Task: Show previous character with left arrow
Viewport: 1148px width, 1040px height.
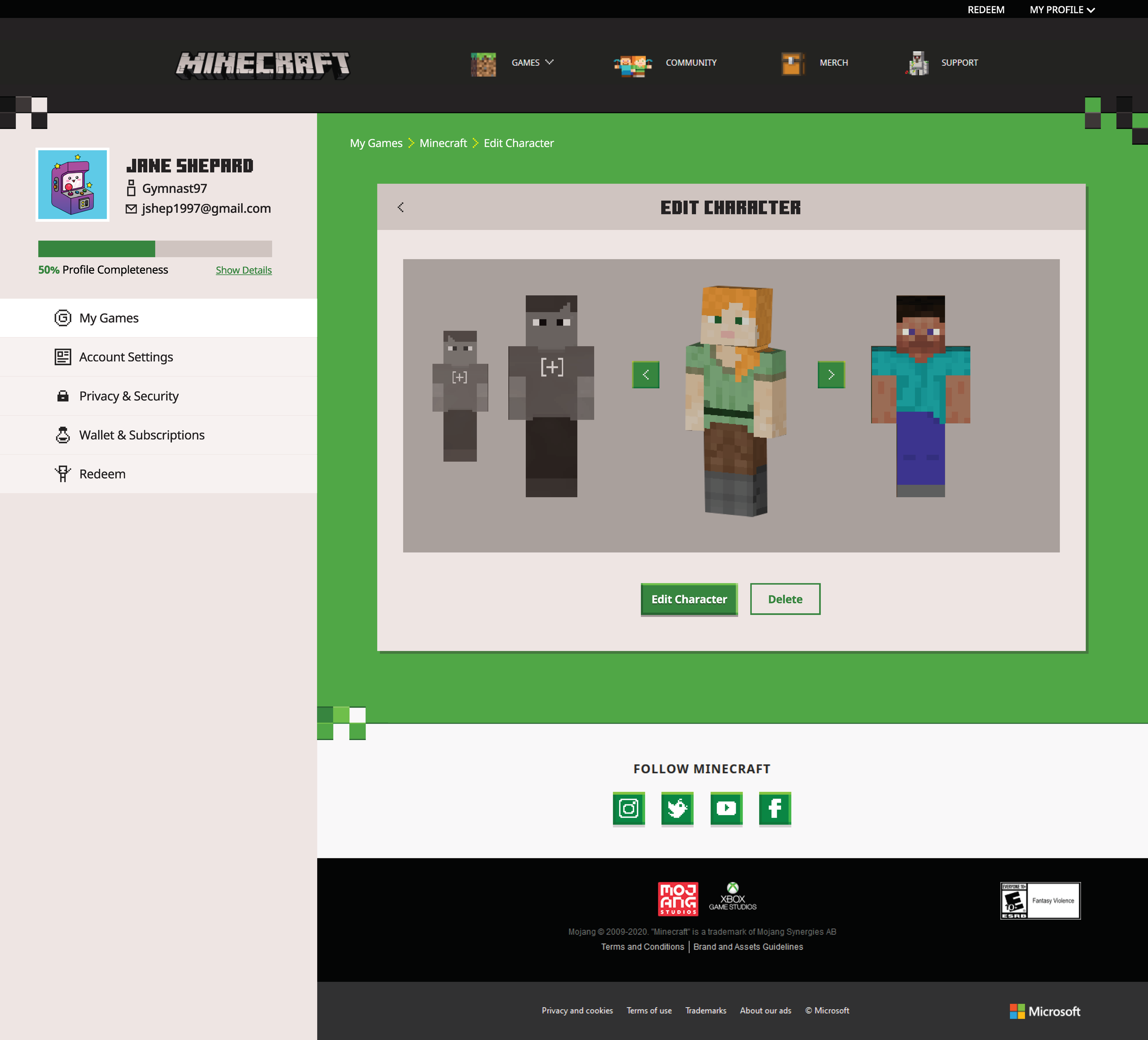Action: 646,374
